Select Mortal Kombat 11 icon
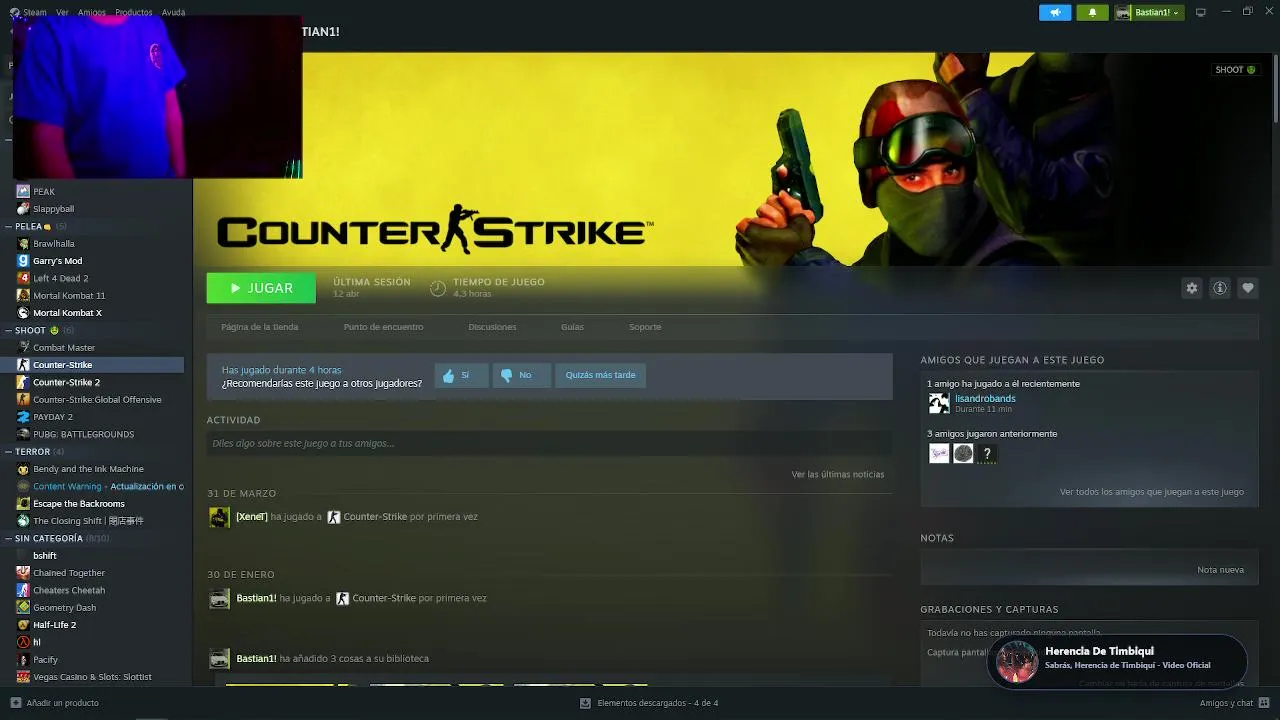Image resolution: width=1280 pixels, height=720 pixels. pyautogui.click(x=23, y=296)
